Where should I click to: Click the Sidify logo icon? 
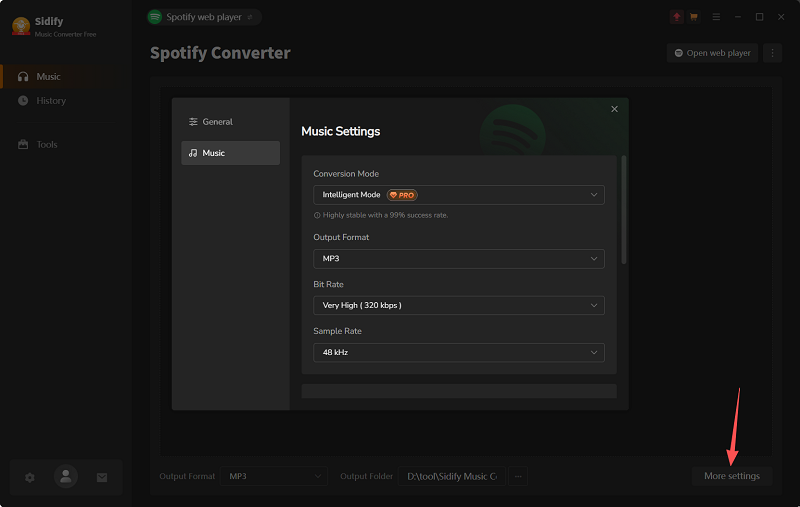(x=21, y=26)
